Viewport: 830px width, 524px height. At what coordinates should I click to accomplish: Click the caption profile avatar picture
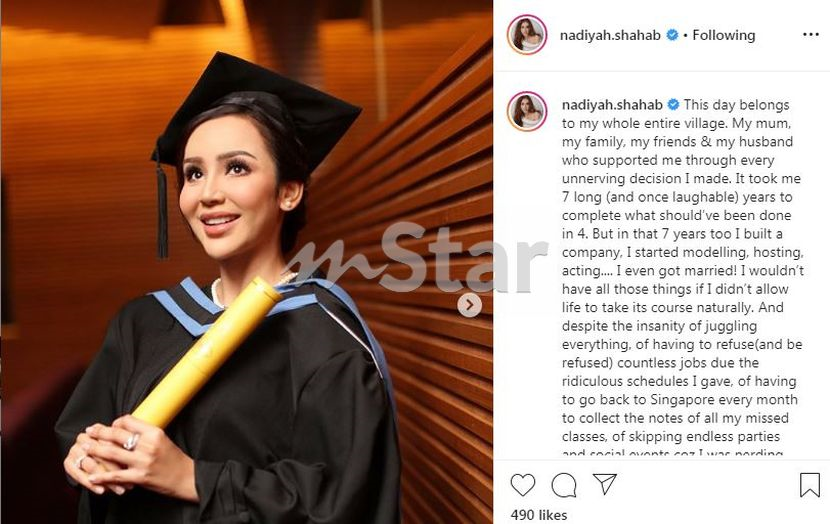[x=527, y=111]
